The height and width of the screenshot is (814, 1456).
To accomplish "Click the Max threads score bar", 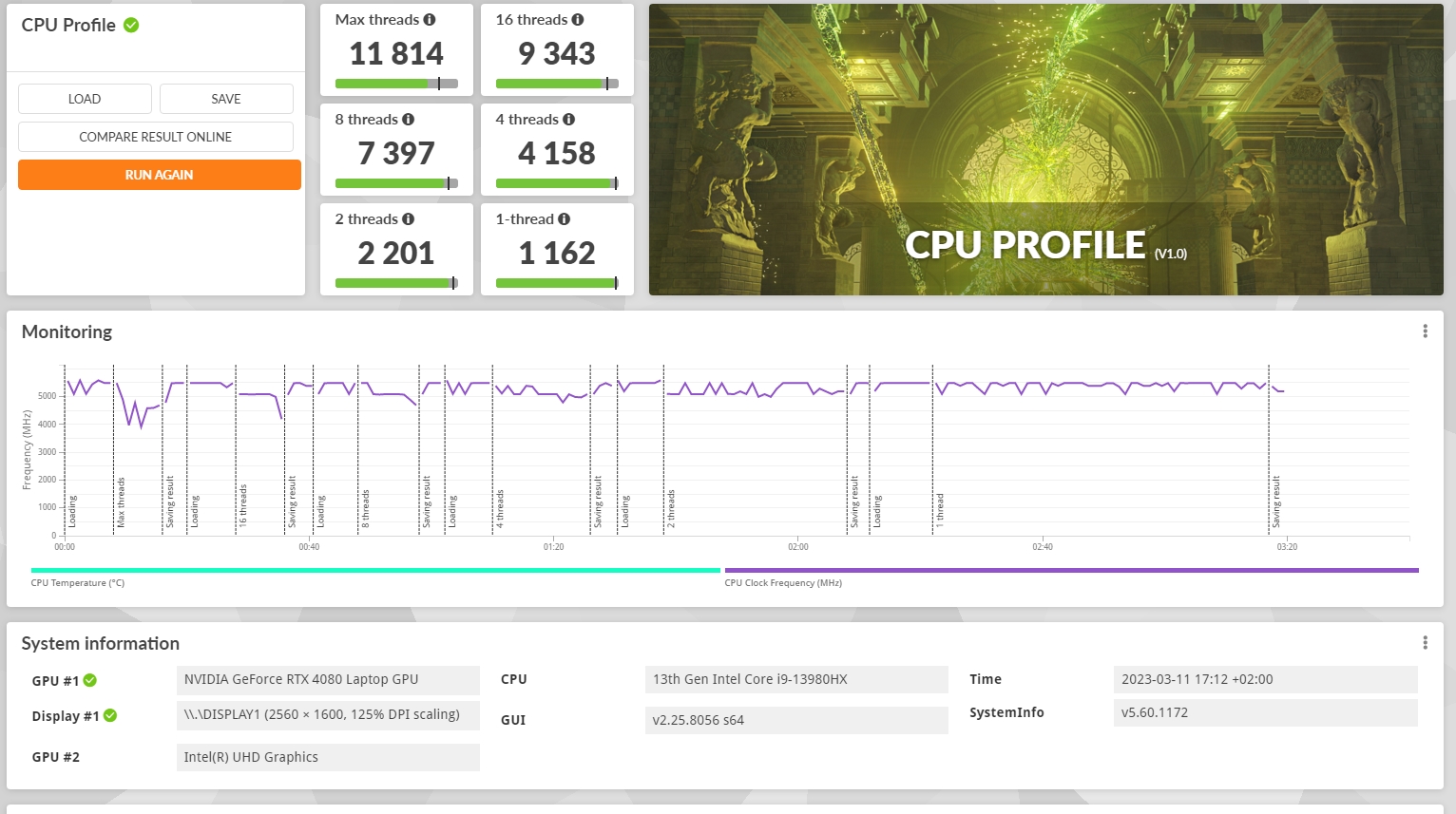I will [x=396, y=84].
